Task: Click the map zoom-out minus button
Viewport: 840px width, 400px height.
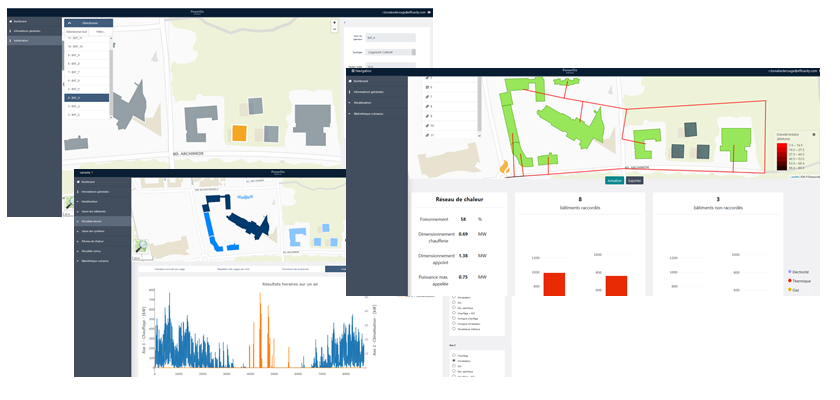Action: [334, 31]
